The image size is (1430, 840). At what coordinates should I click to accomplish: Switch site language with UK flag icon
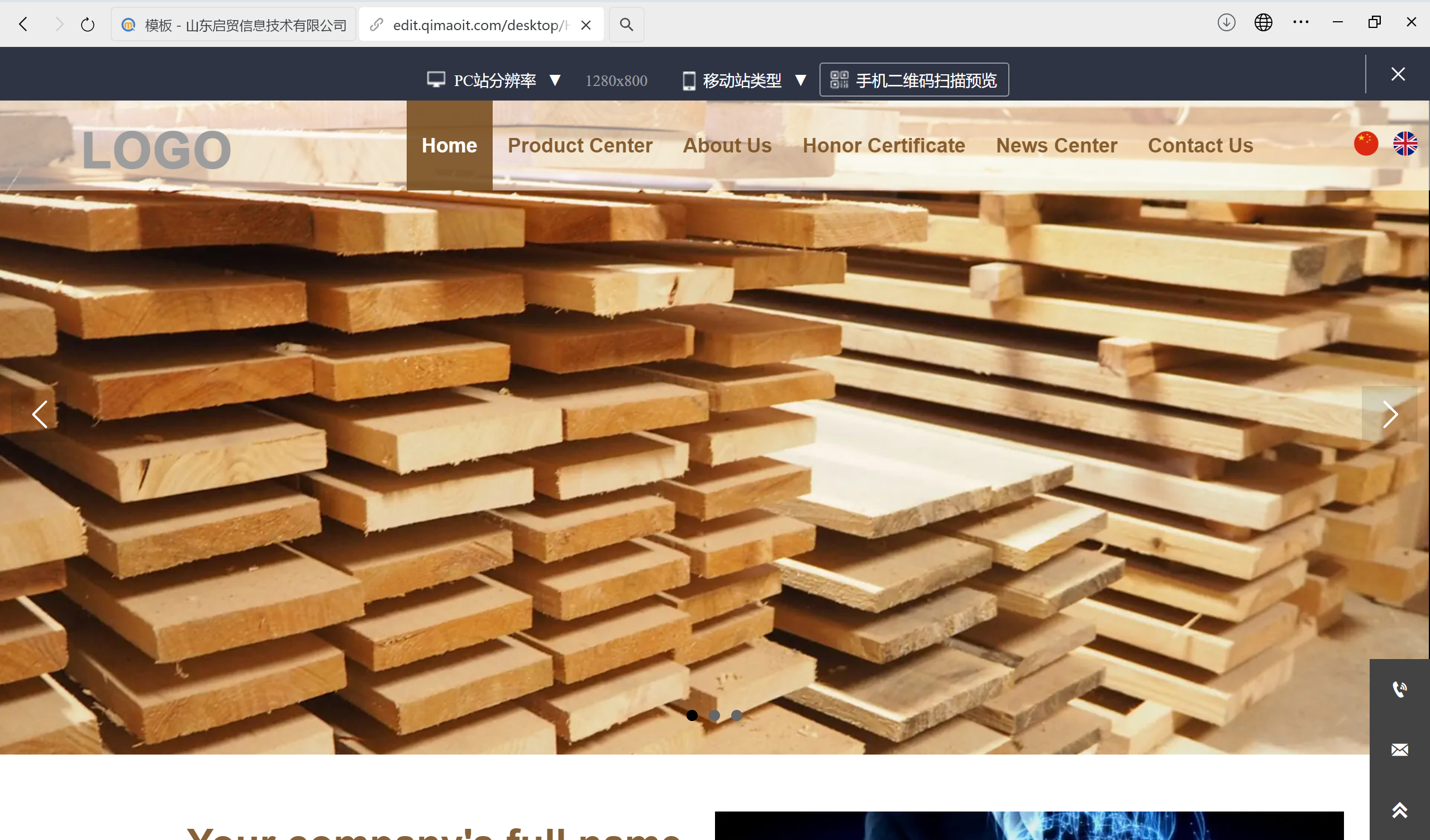tap(1405, 144)
